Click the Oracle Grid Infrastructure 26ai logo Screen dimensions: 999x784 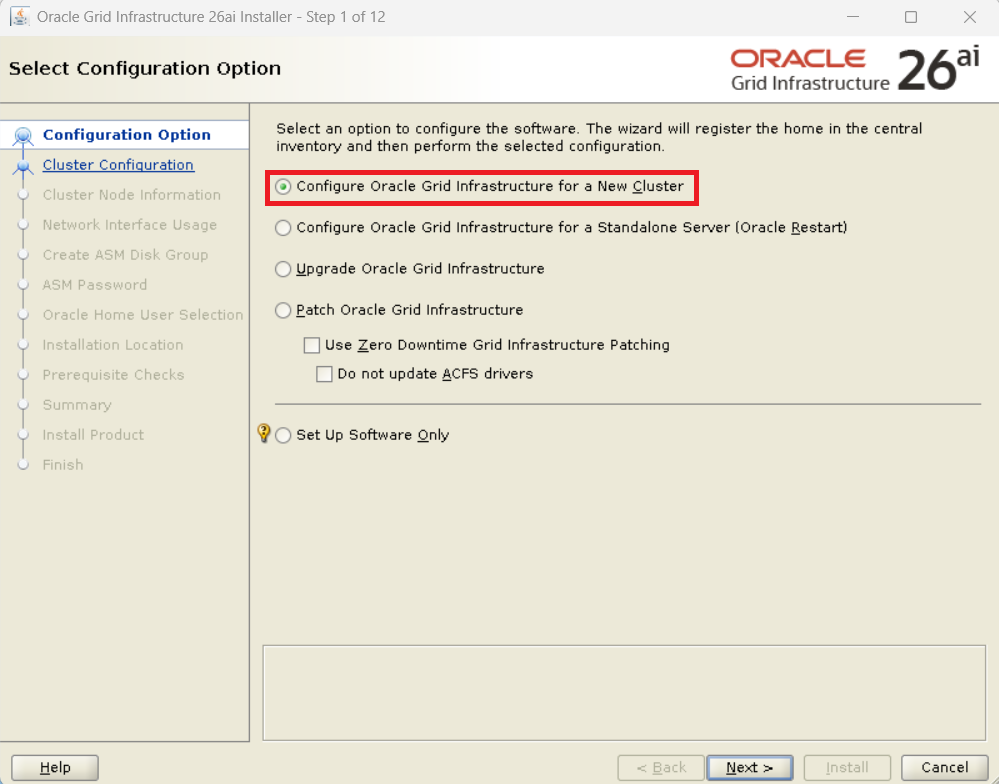(855, 69)
